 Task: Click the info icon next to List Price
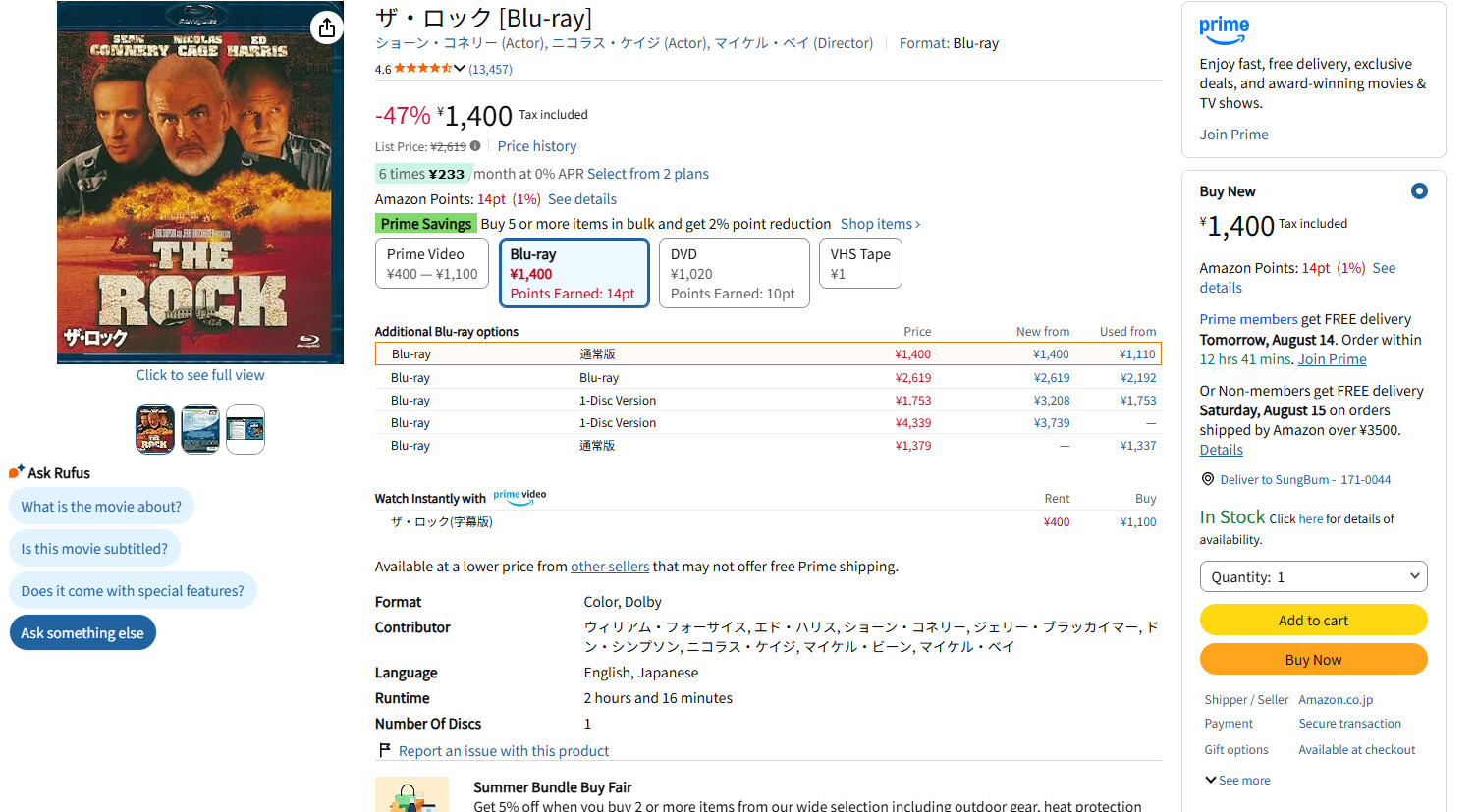tap(475, 146)
